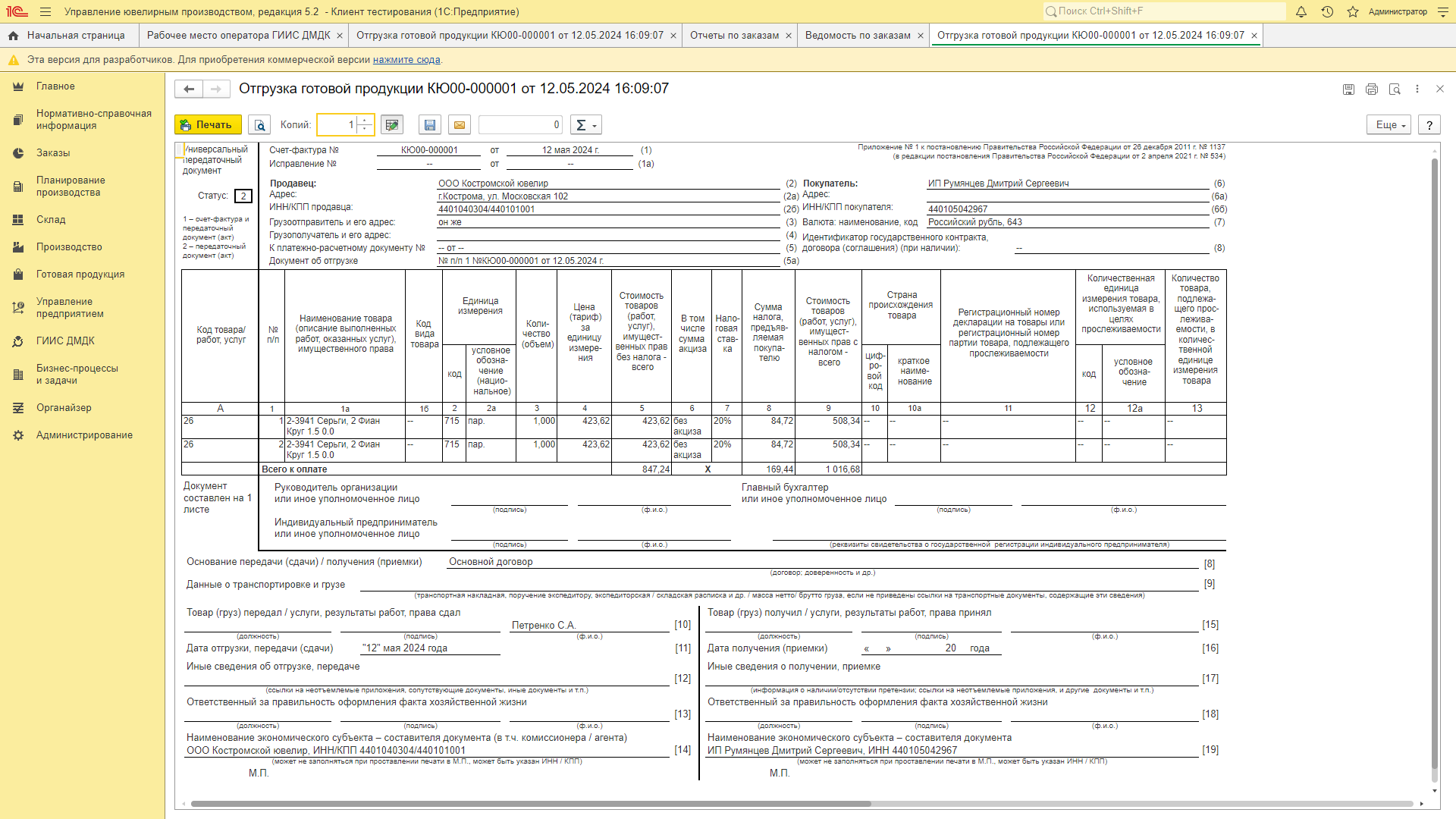Open Заказы section in sidebar
This screenshot has height=819, width=1456.
82,153
